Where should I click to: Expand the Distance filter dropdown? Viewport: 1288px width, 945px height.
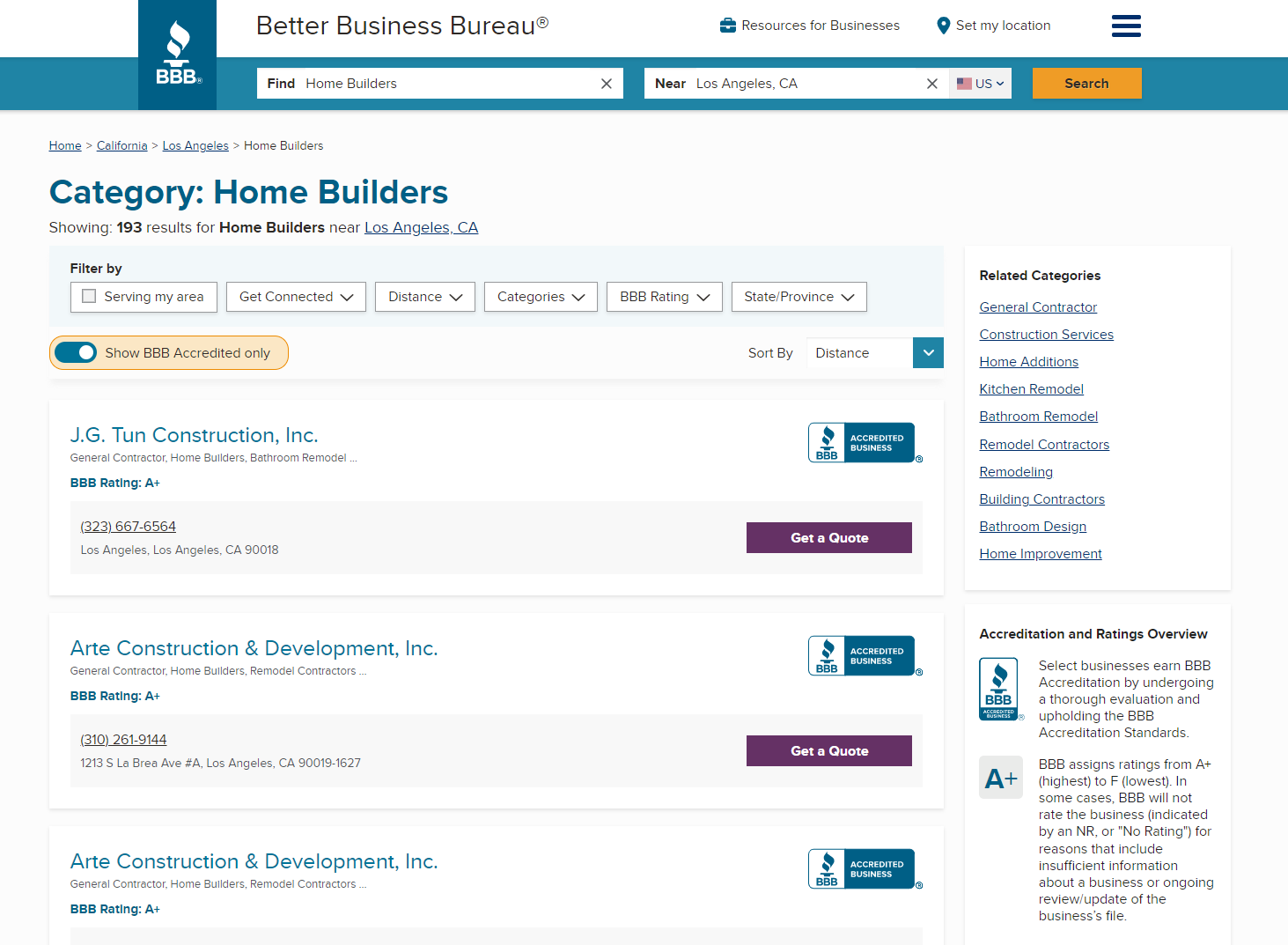(x=425, y=297)
